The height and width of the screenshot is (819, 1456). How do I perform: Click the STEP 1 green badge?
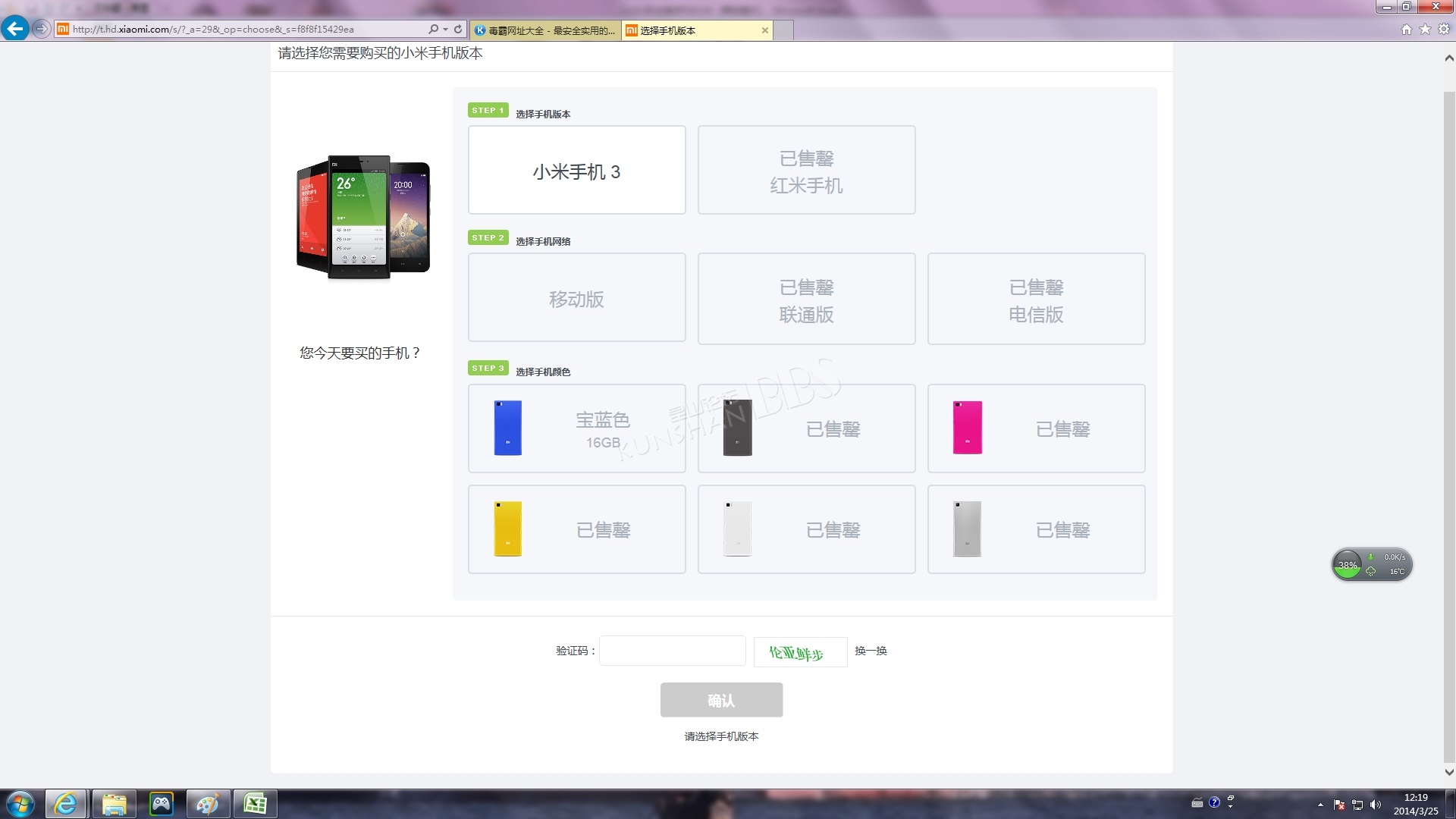click(x=488, y=110)
